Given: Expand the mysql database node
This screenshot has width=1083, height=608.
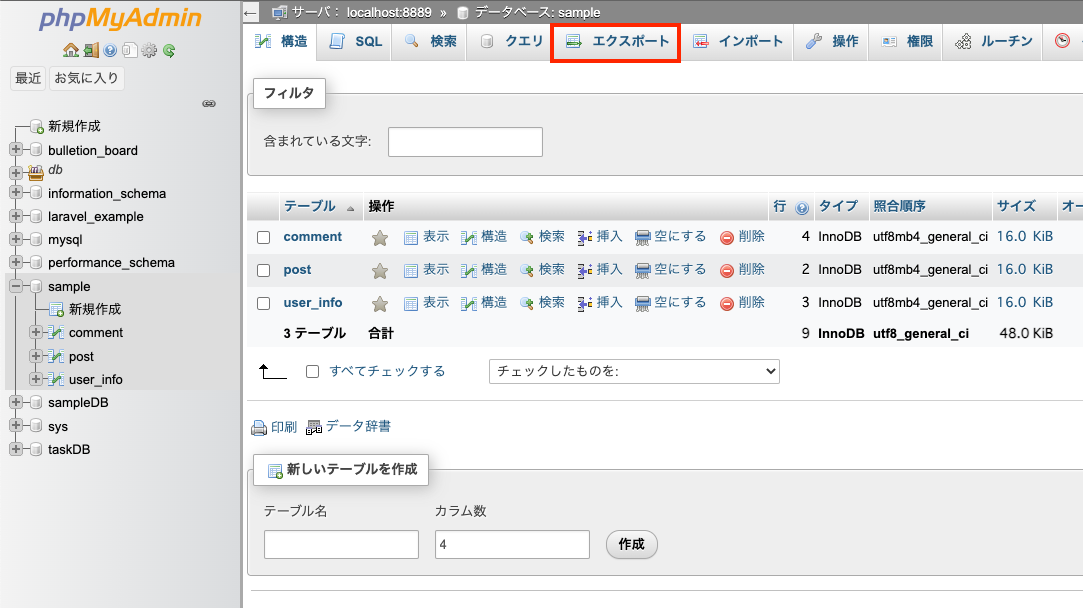Looking at the screenshot, I should pos(16,239).
